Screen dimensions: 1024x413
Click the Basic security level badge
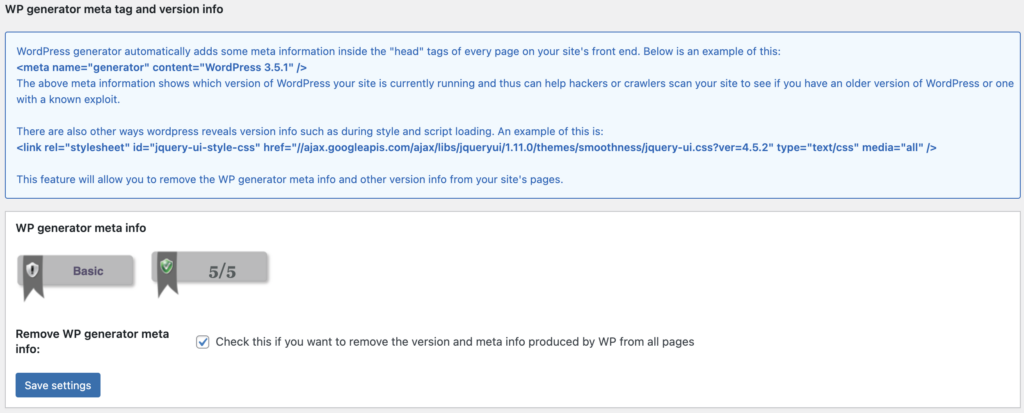click(x=76, y=278)
